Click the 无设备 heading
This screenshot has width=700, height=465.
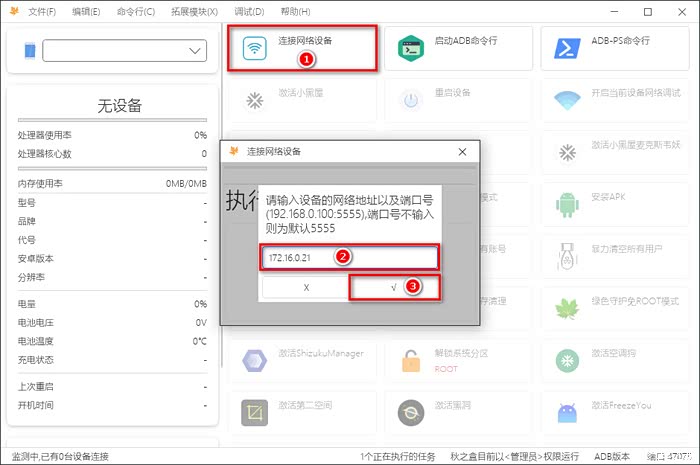click(119, 106)
